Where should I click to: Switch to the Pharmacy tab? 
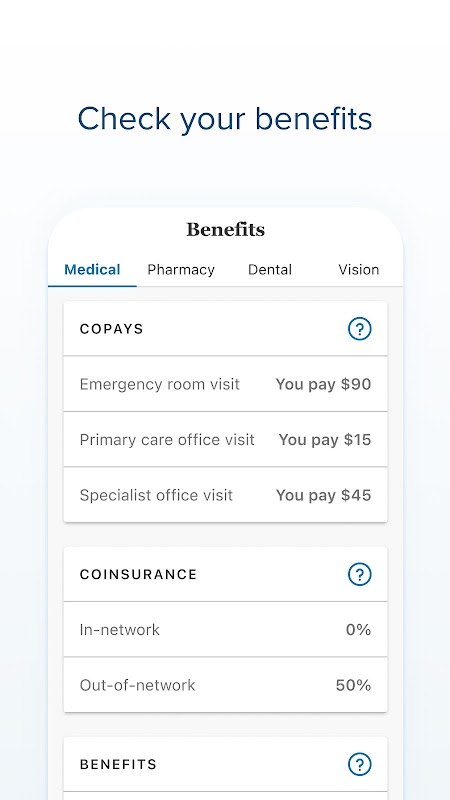point(181,269)
